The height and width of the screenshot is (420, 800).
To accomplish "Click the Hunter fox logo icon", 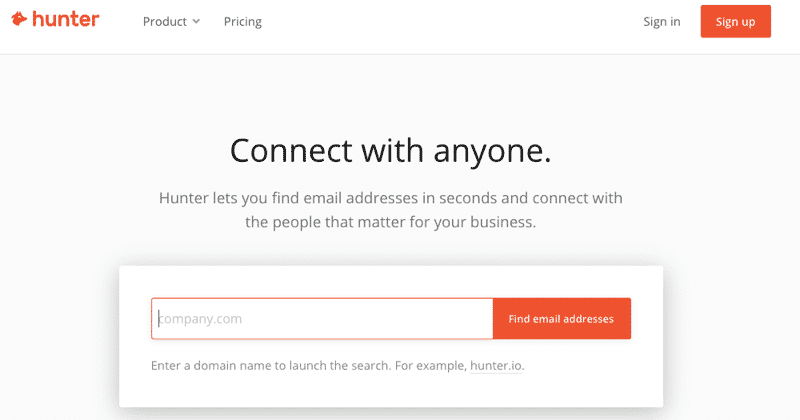I will [x=18, y=19].
